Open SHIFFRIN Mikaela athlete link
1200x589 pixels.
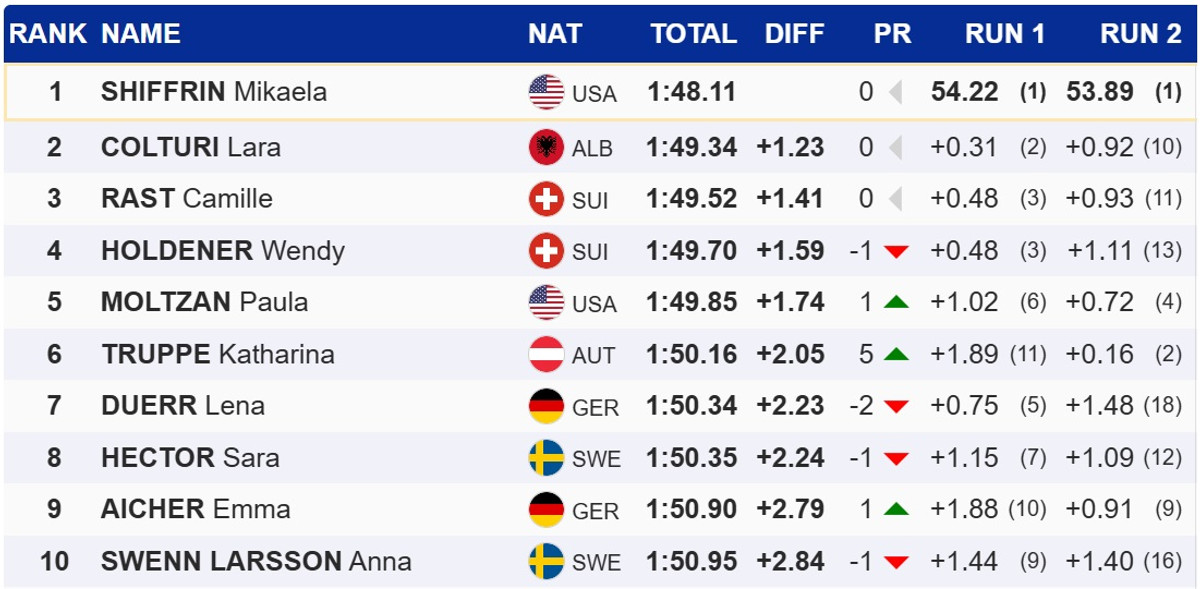click(x=214, y=92)
